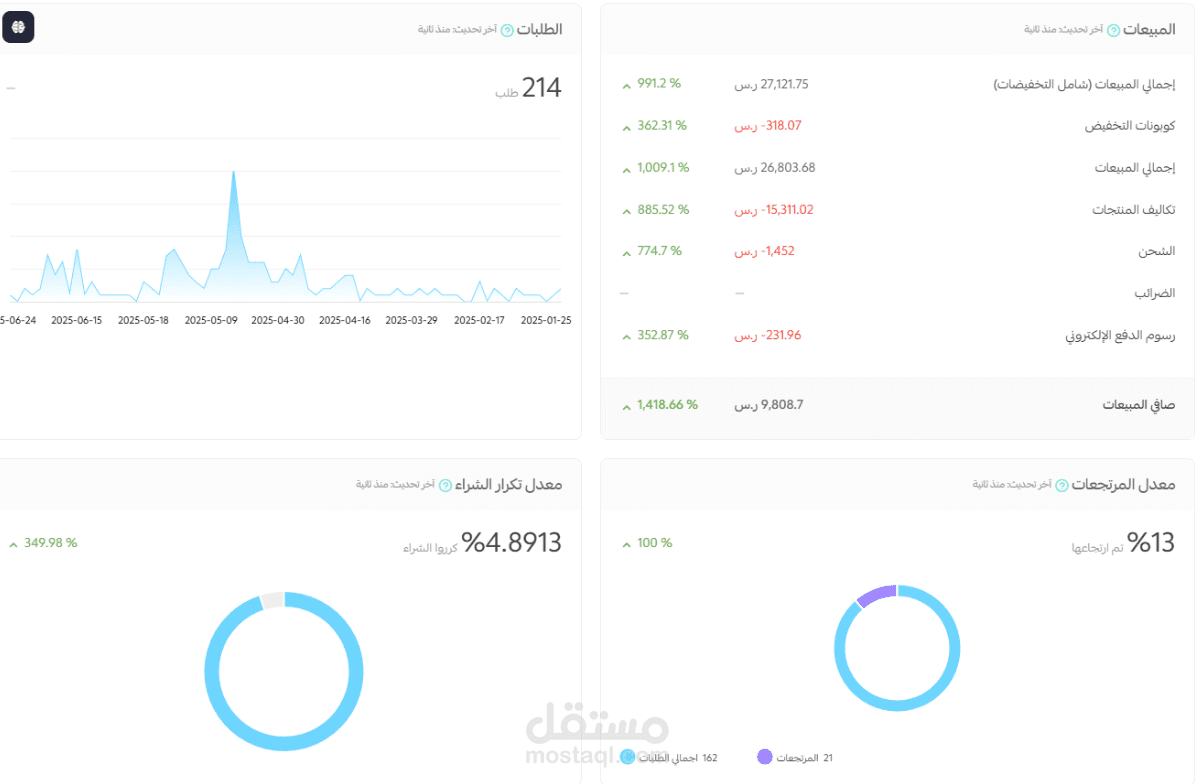The height and width of the screenshot is (784, 1195).
Task: Click اجمالي الطلبات 162 legend label
Action: (x=678, y=757)
